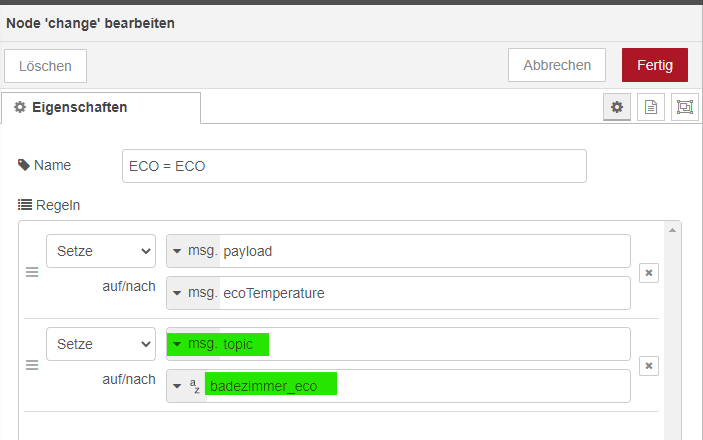Change type selector for msg.topic

[194, 344]
